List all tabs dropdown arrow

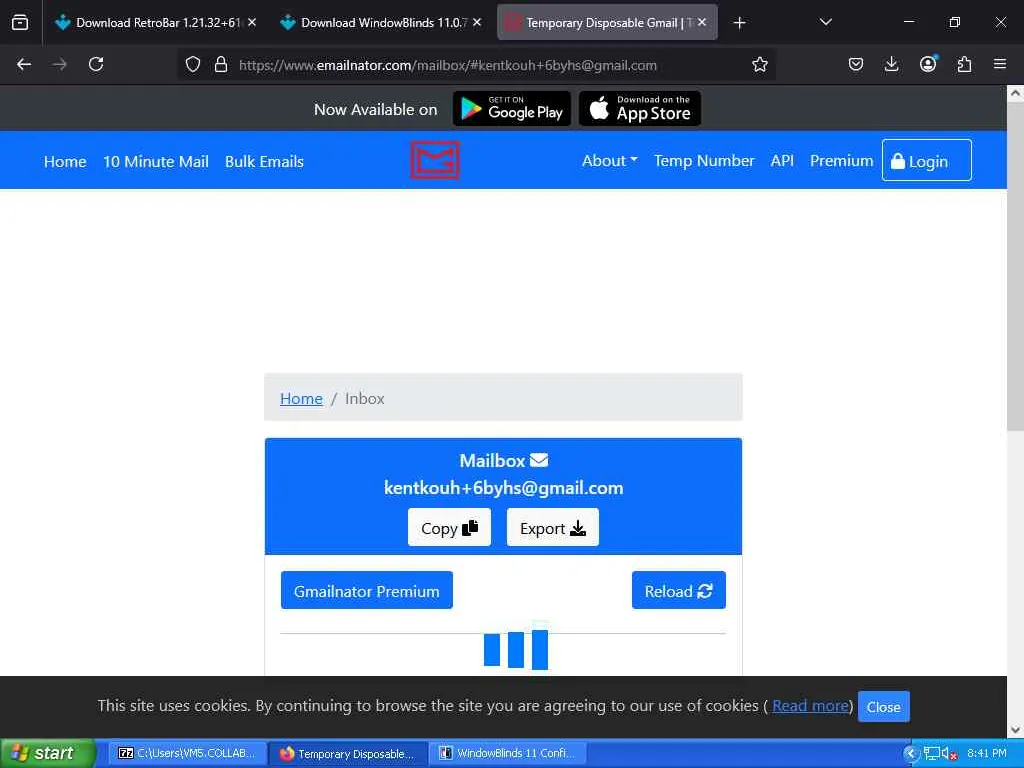825,22
